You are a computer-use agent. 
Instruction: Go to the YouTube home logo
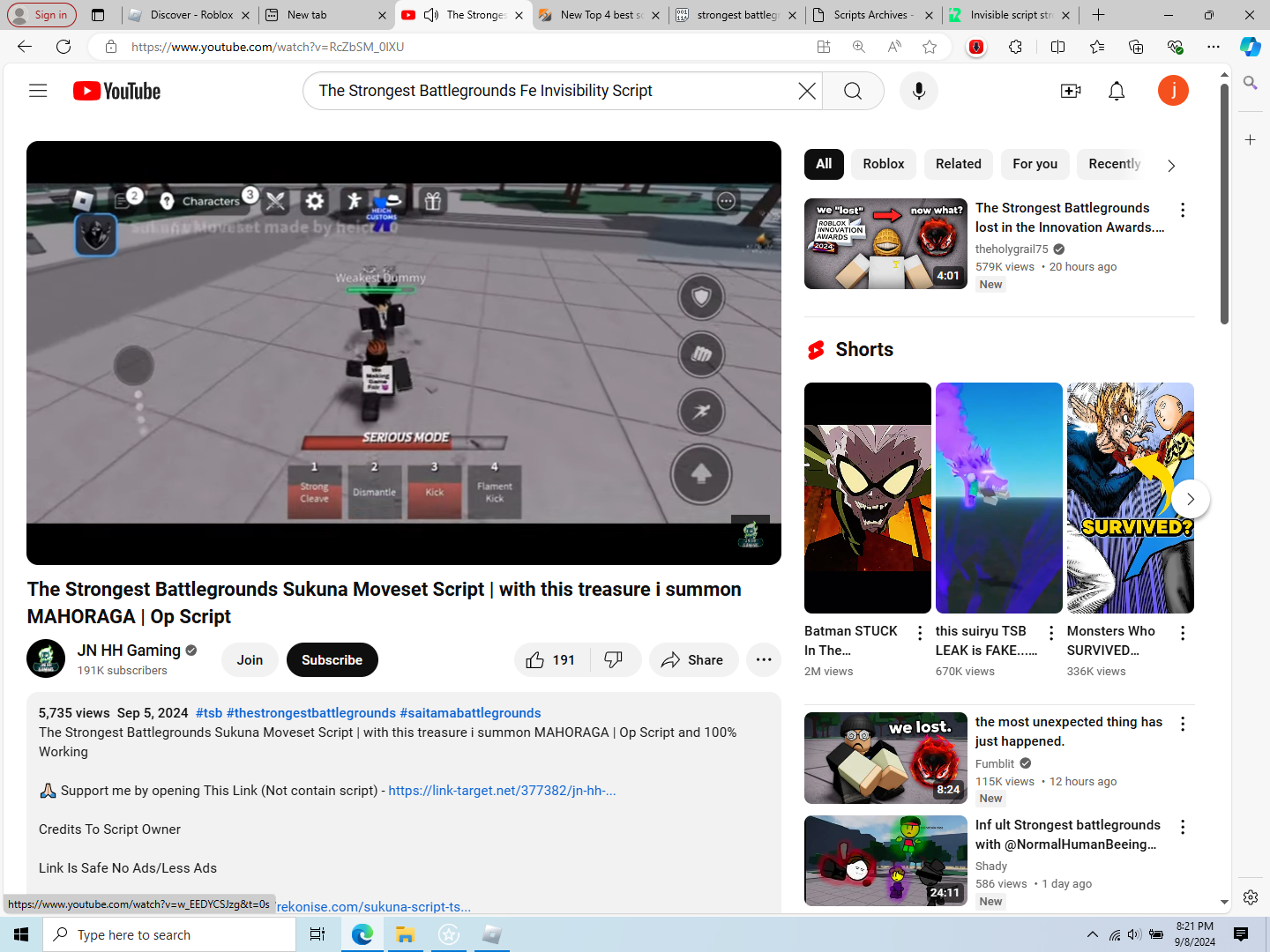[x=116, y=91]
